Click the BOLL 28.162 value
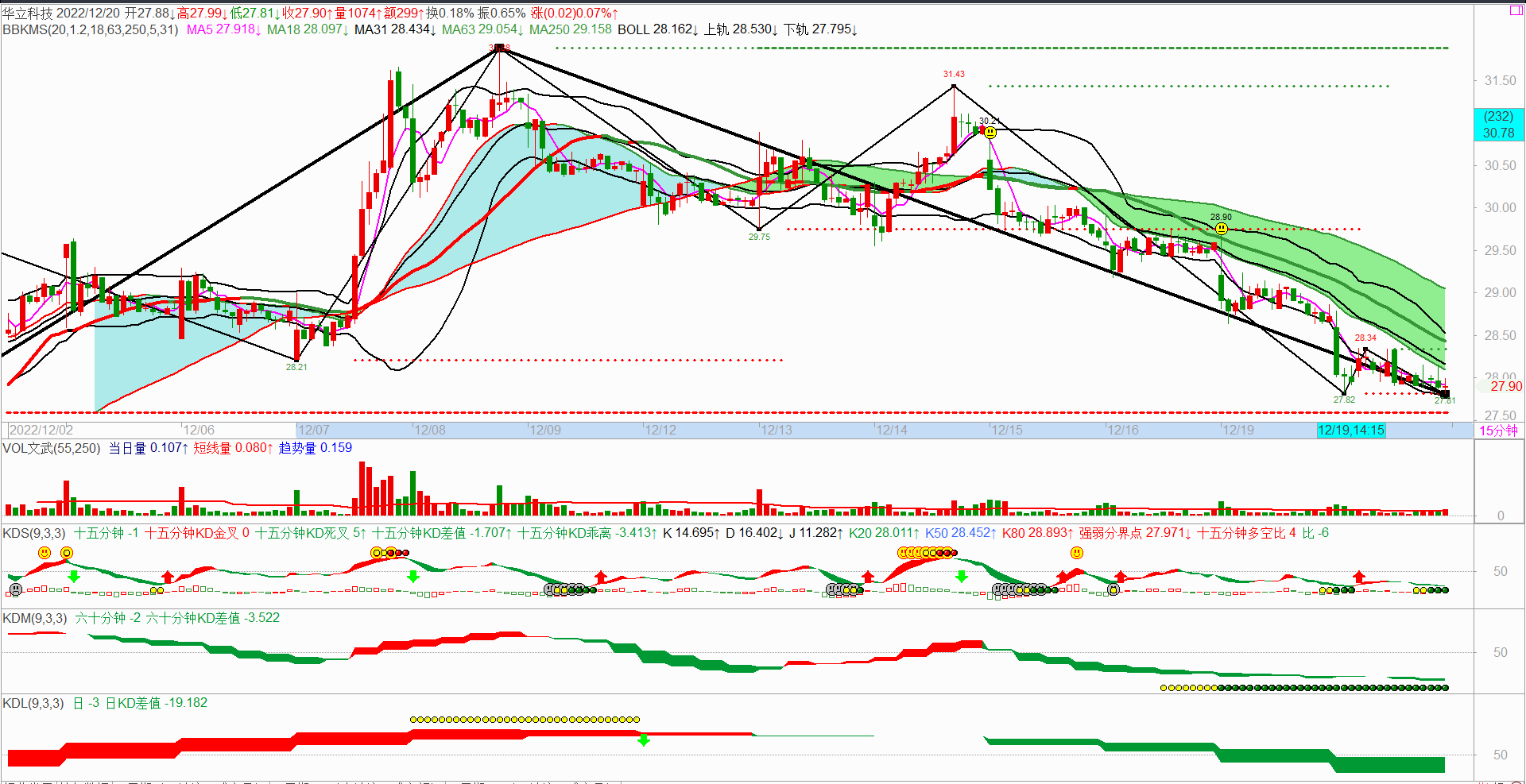This screenshot has height=784, width=1526. click(658, 29)
